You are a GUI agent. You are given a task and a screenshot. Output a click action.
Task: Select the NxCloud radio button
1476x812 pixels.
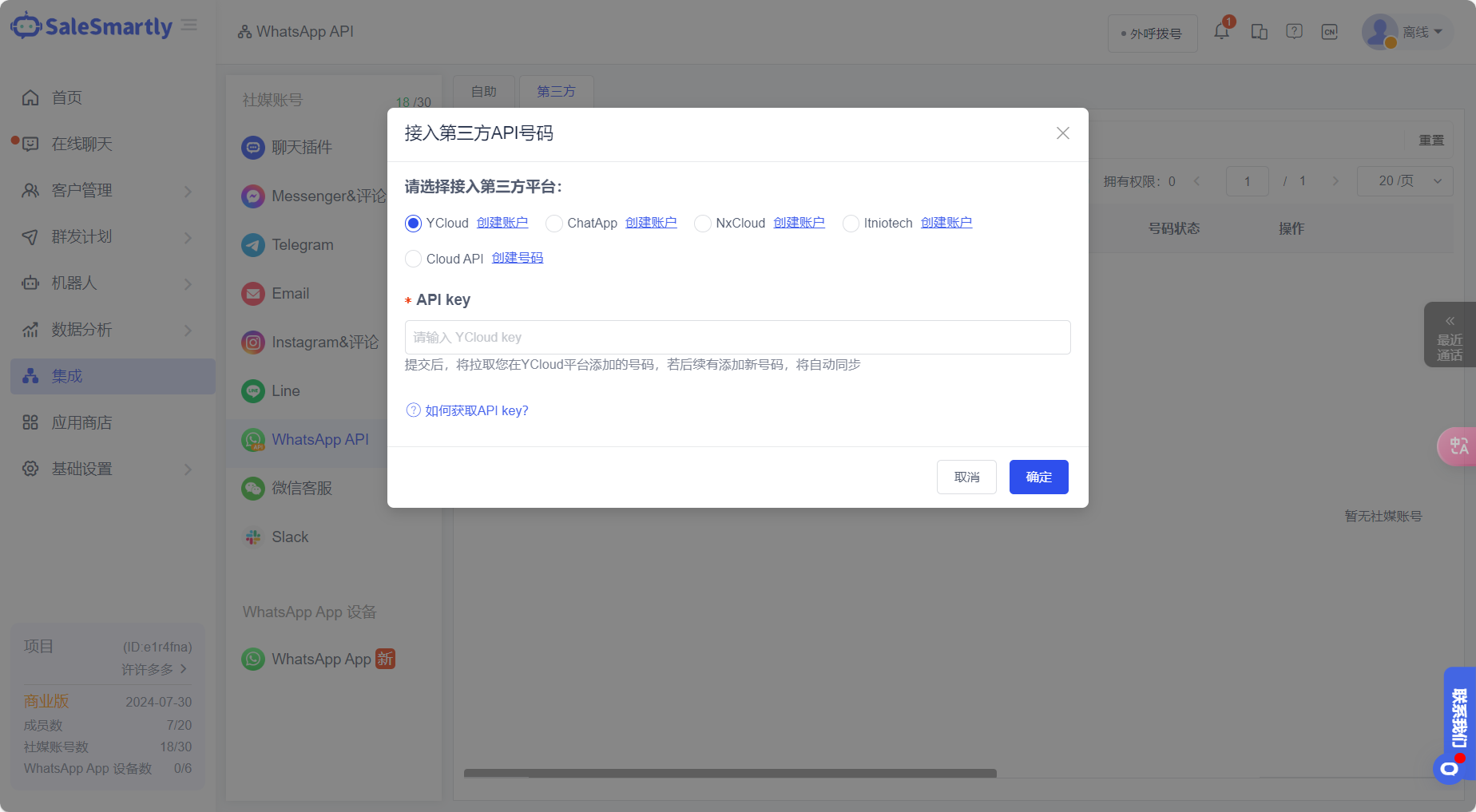pyautogui.click(x=703, y=224)
